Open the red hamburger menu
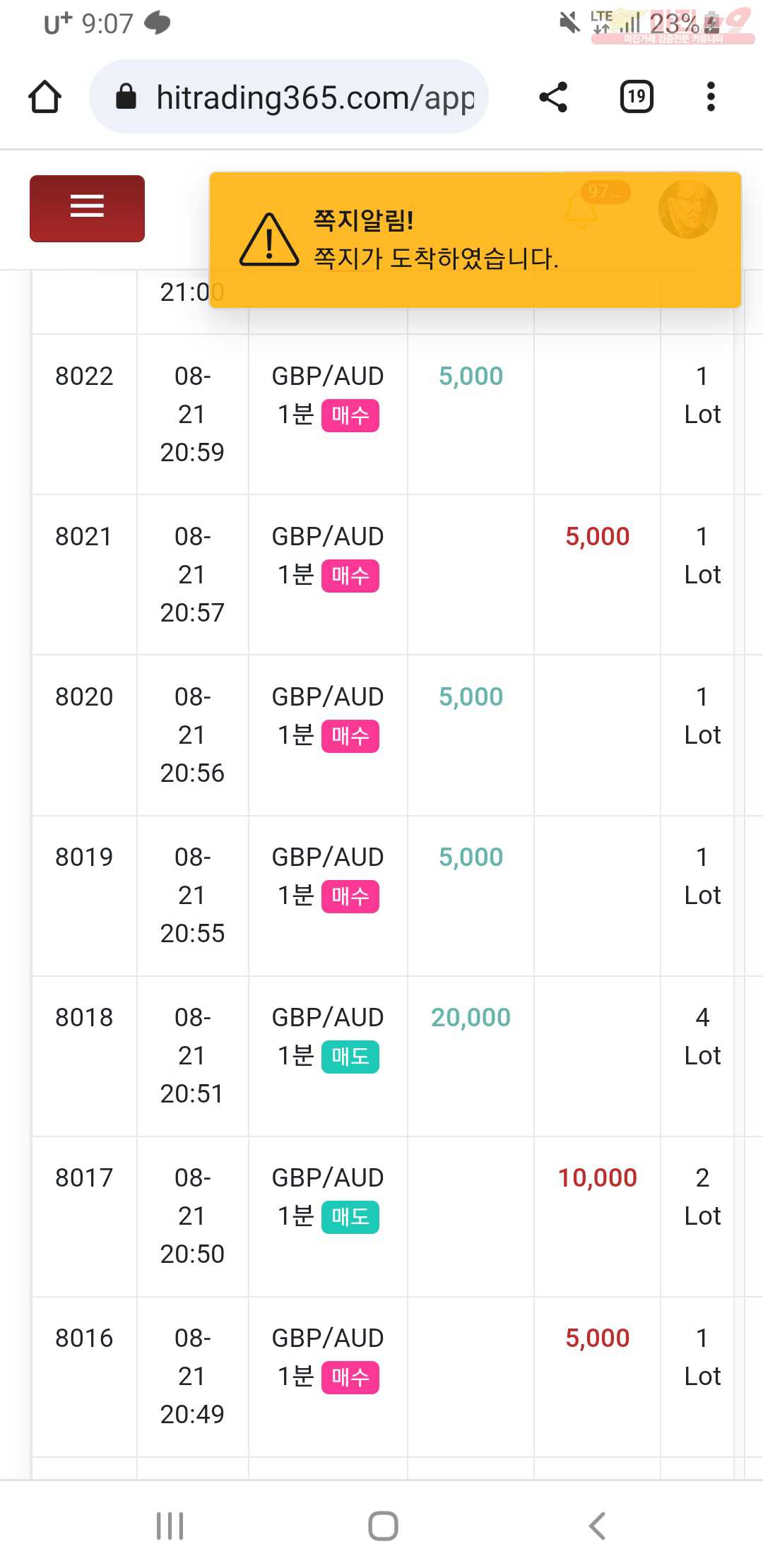This screenshot has height=1568, width=763. click(x=87, y=208)
